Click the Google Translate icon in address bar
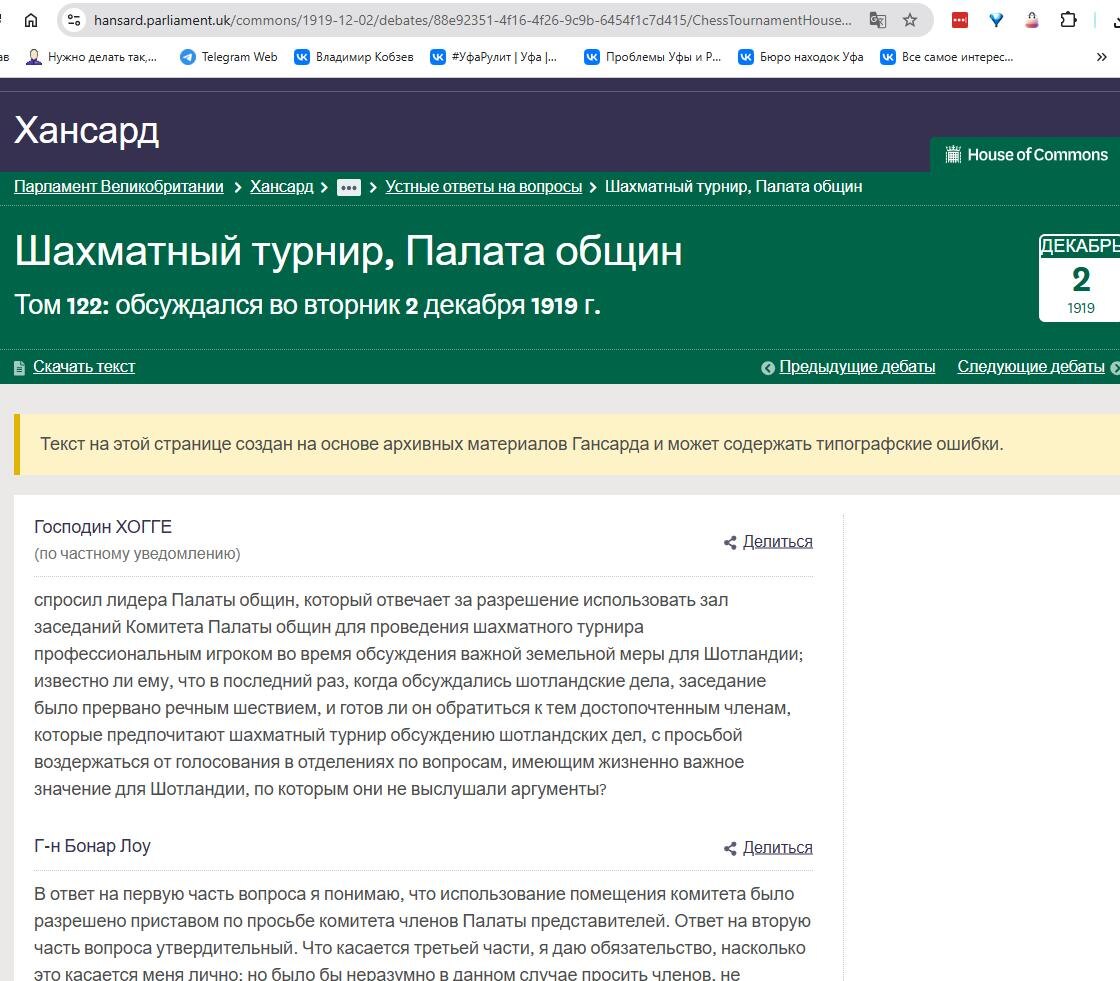 coord(877,20)
